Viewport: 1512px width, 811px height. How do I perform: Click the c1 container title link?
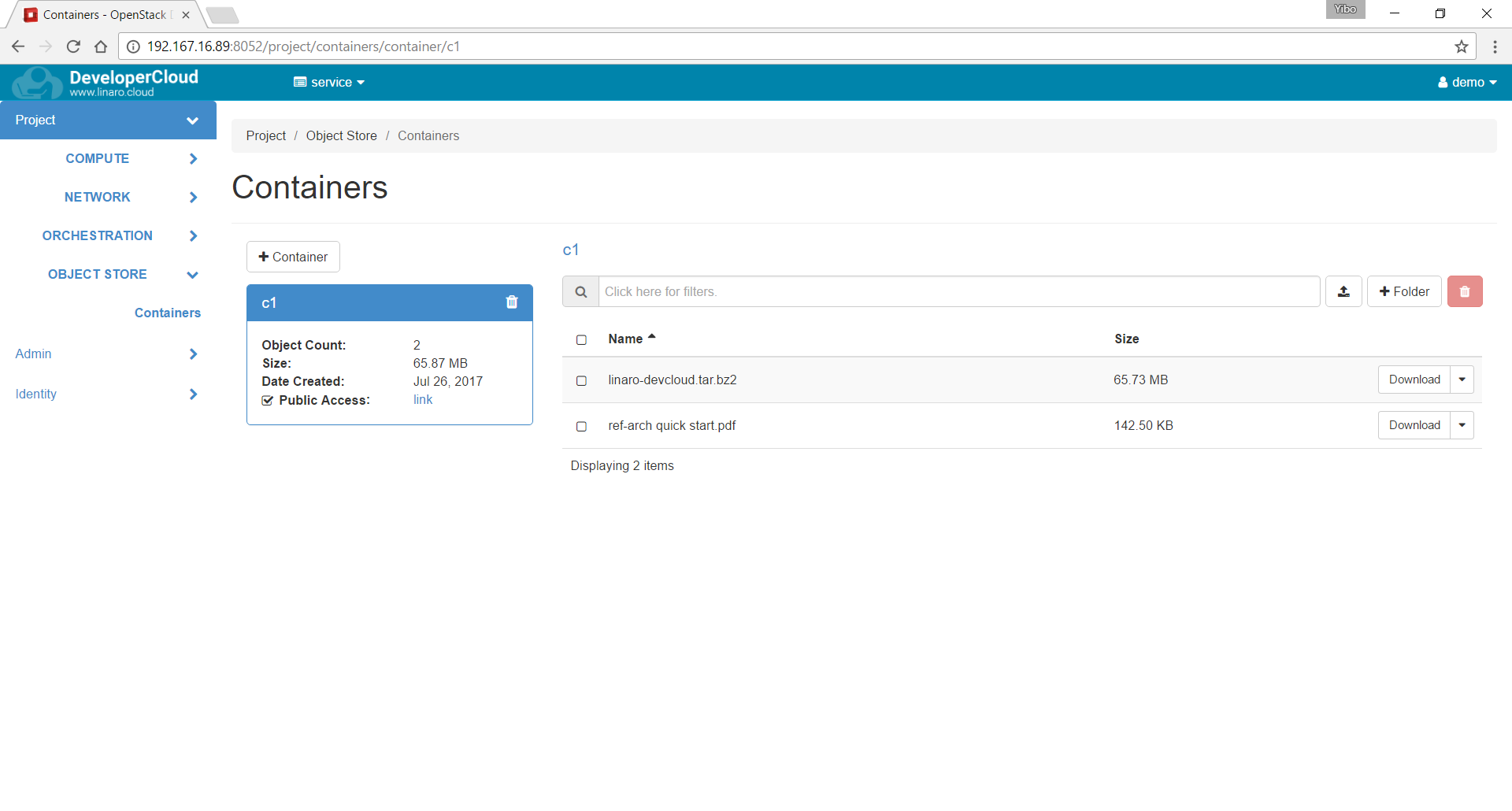click(571, 250)
